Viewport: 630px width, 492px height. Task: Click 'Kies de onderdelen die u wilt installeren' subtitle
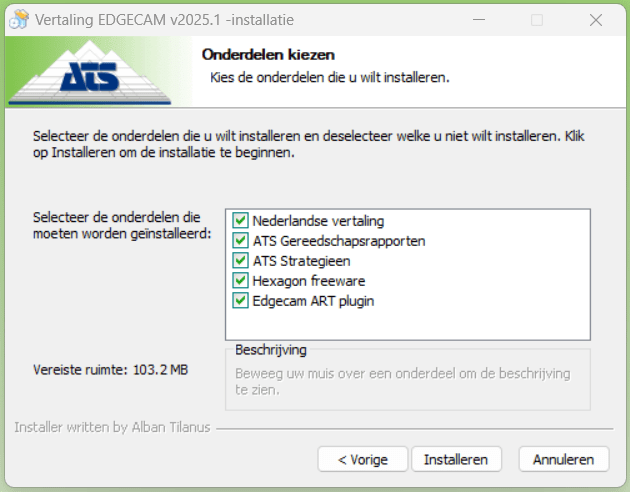pos(329,77)
